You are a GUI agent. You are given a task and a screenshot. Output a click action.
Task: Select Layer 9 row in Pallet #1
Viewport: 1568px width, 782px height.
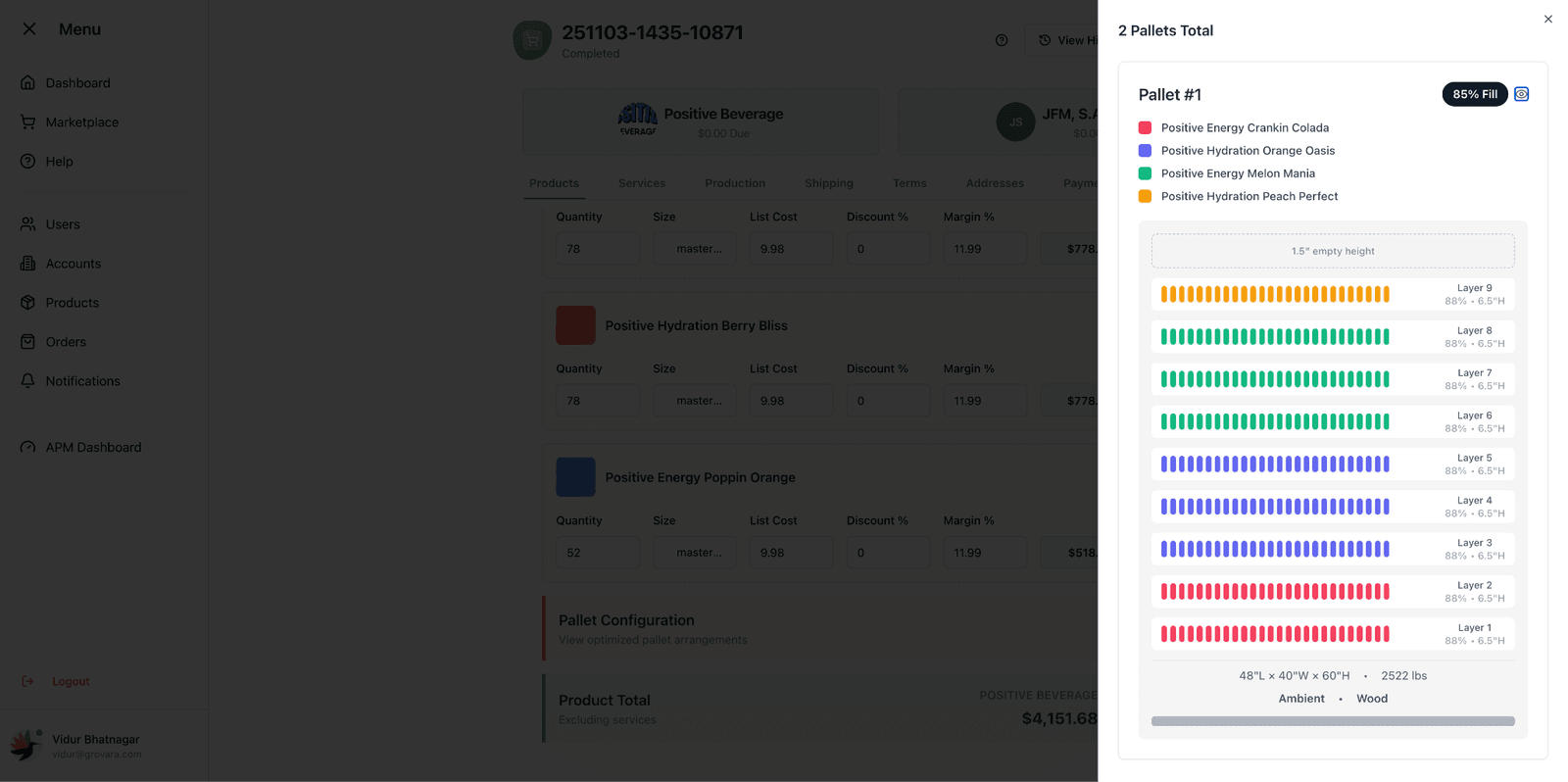(x=1333, y=294)
